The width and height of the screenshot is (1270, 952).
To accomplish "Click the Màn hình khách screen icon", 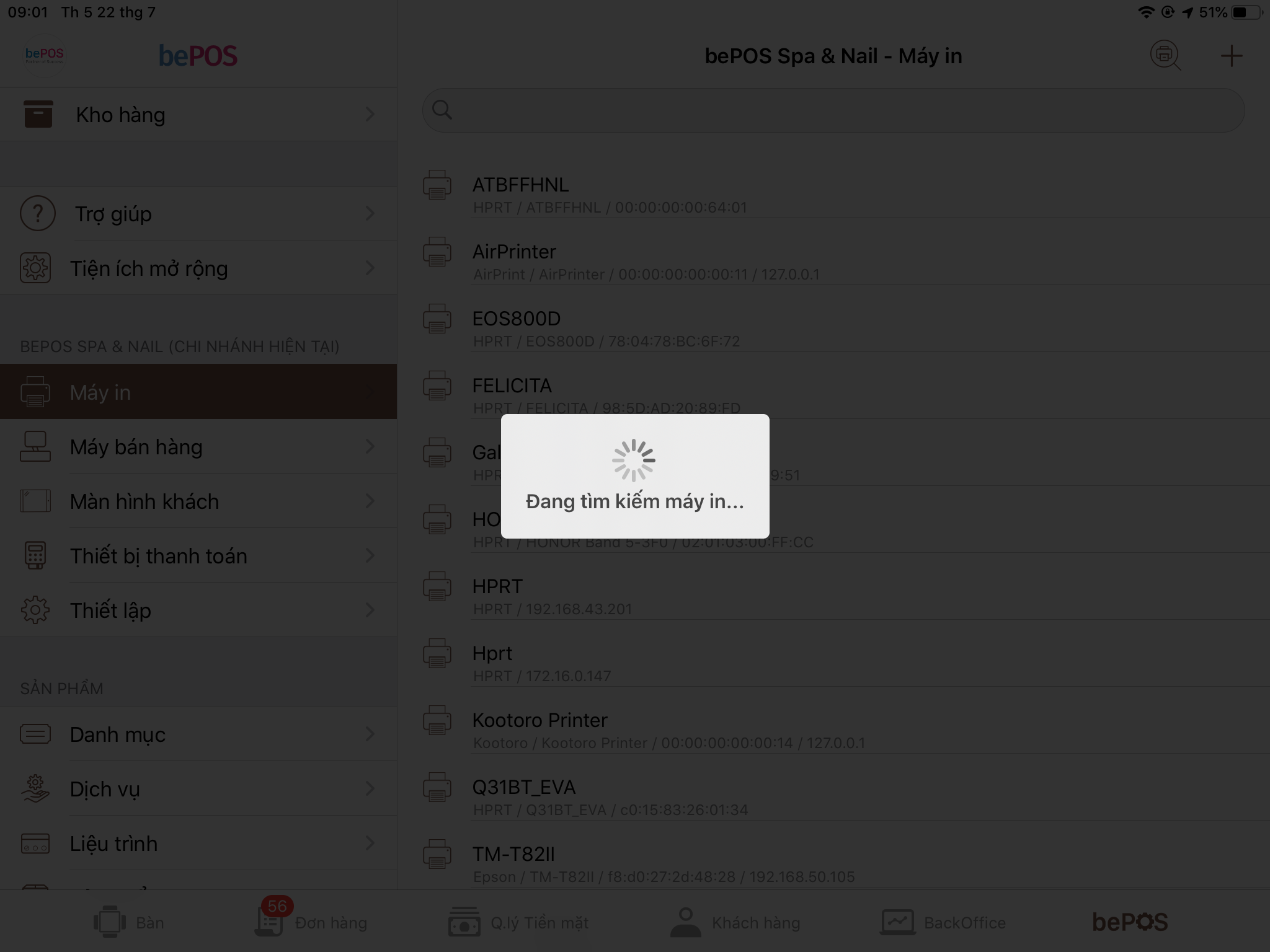I will pyautogui.click(x=35, y=501).
